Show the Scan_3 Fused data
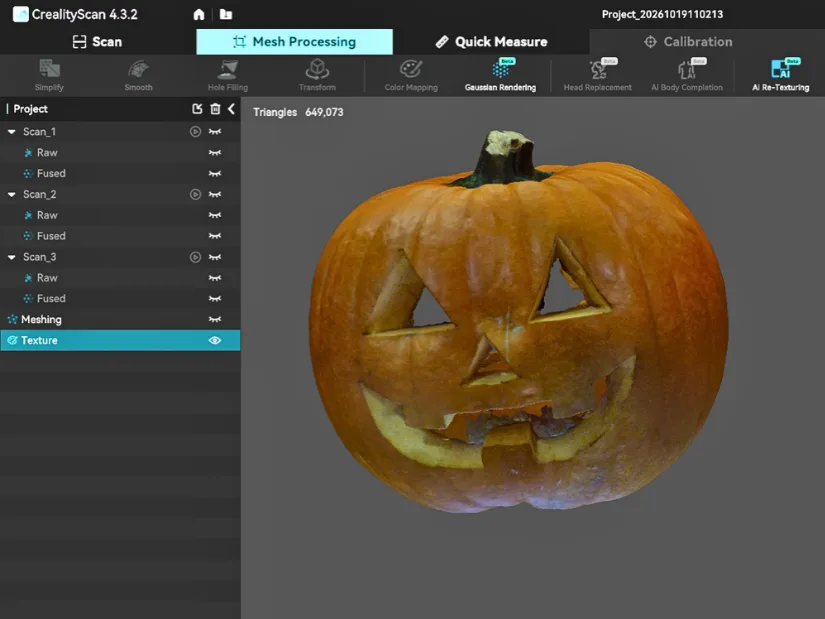825x619 pixels. [215, 298]
